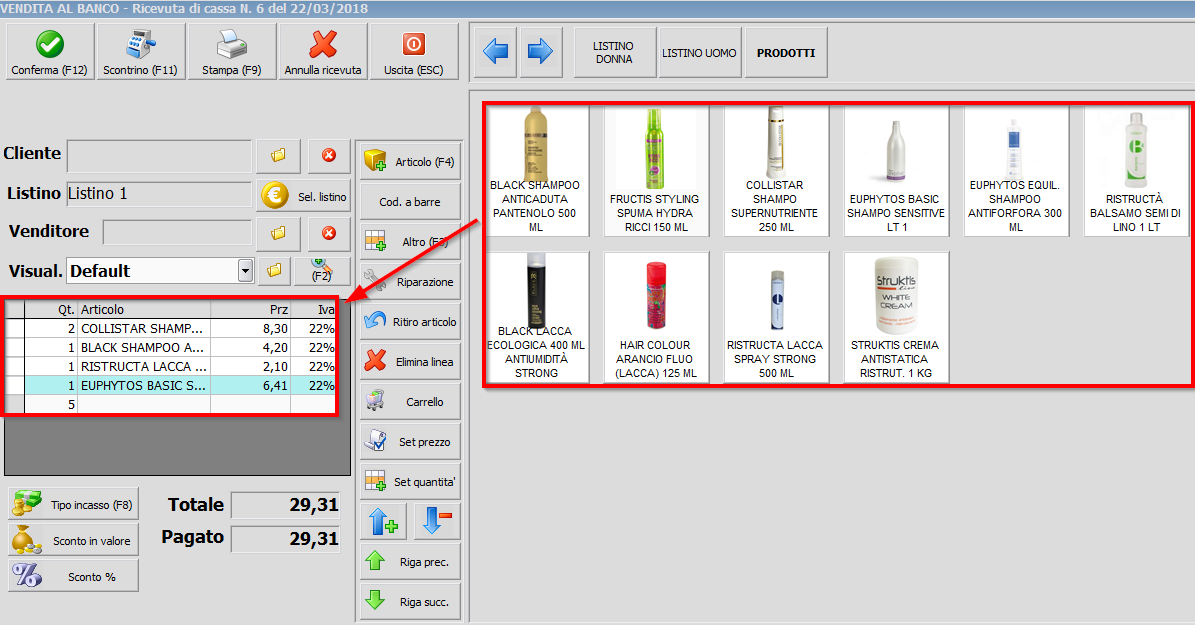Open the Venditore folder lookup icon
The width and height of the screenshot is (1195, 625).
(x=278, y=232)
